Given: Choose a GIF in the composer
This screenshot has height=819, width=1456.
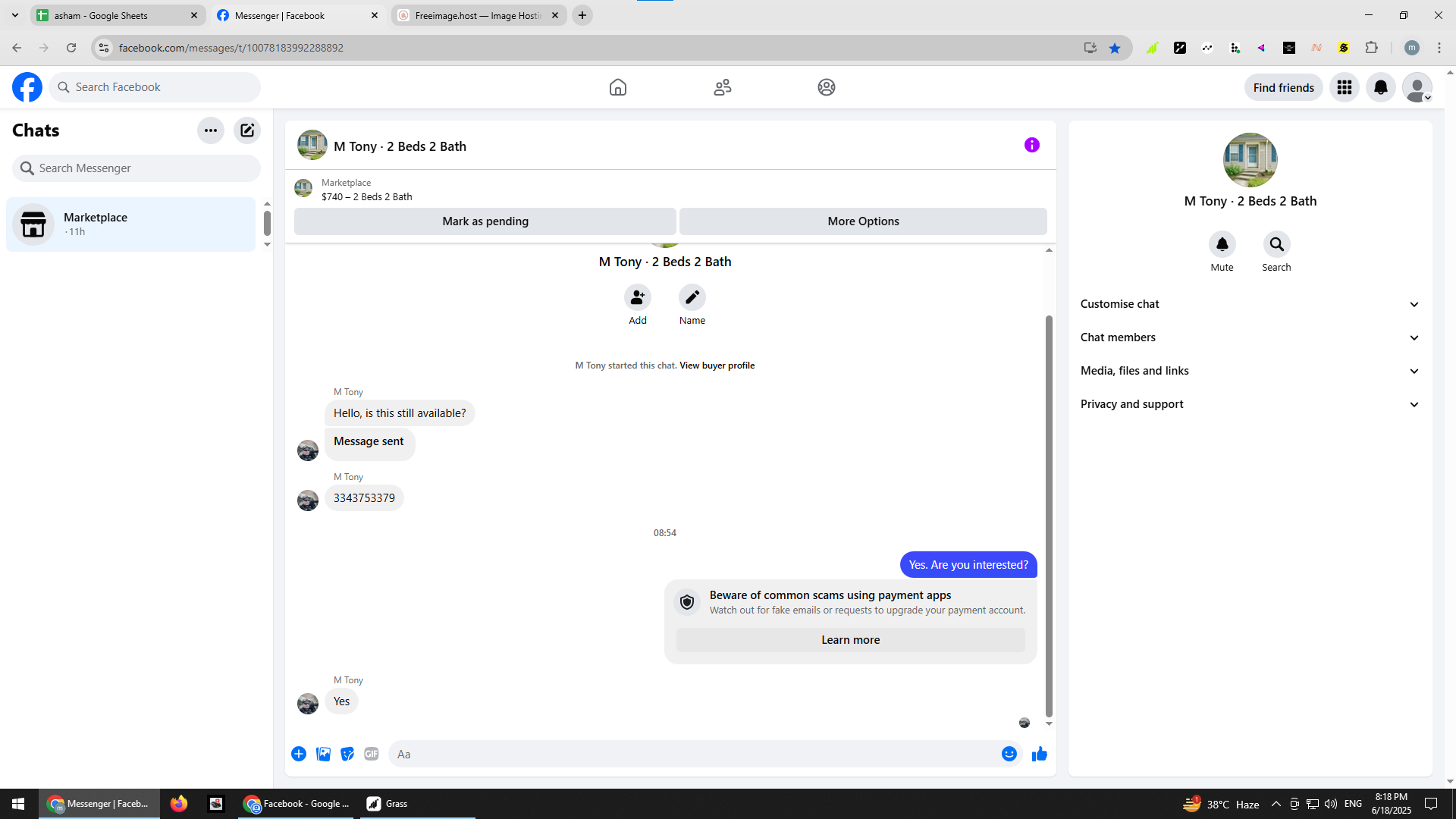Looking at the screenshot, I should 372,754.
